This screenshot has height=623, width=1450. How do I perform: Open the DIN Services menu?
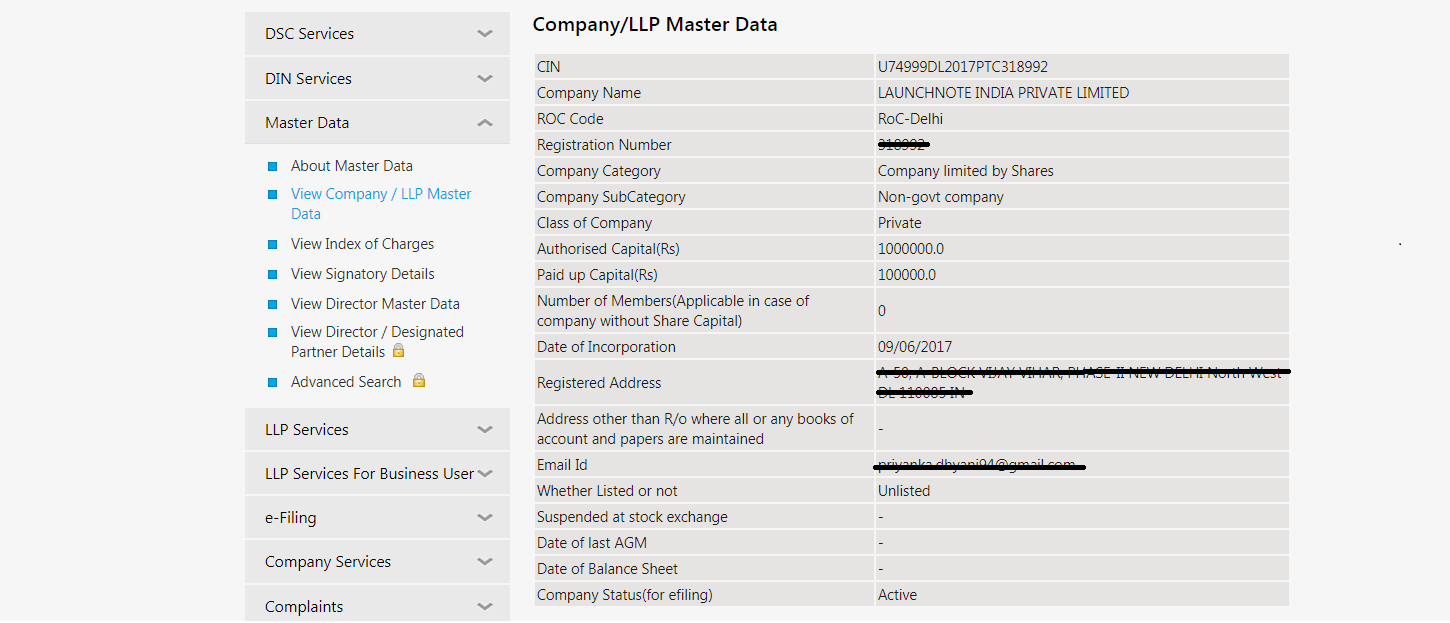pos(377,79)
